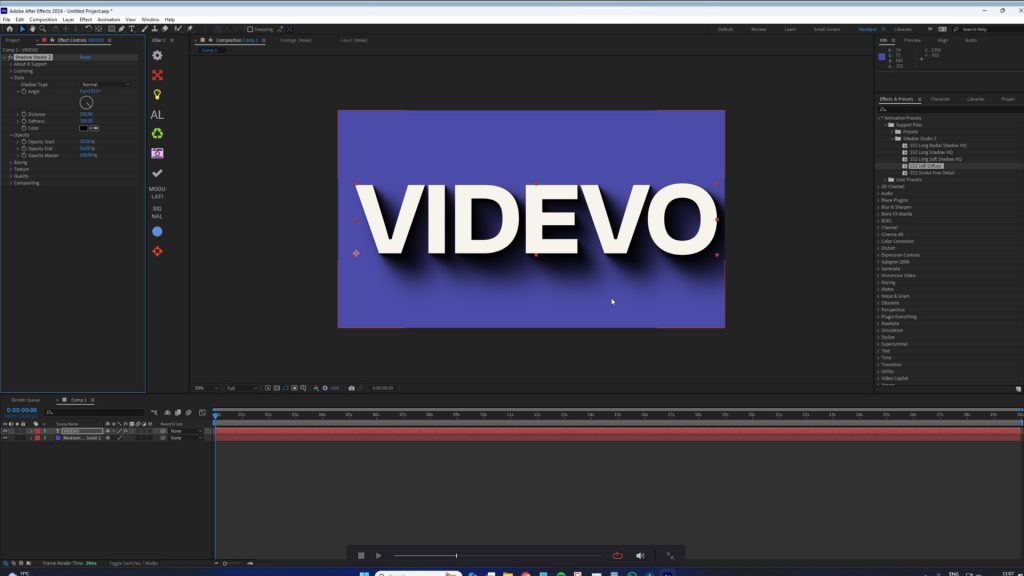Select the Puppet Pin tool

pyautogui.click(x=190, y=29)
